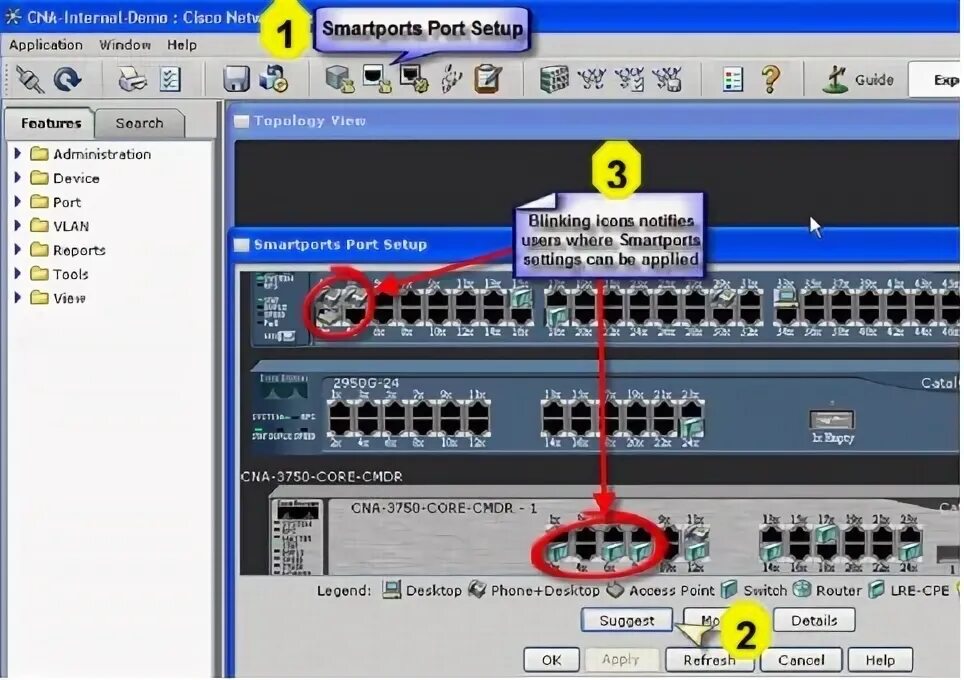
Task: Click the yellow question-mark Help icon
Action: click(x=770, y=79)
